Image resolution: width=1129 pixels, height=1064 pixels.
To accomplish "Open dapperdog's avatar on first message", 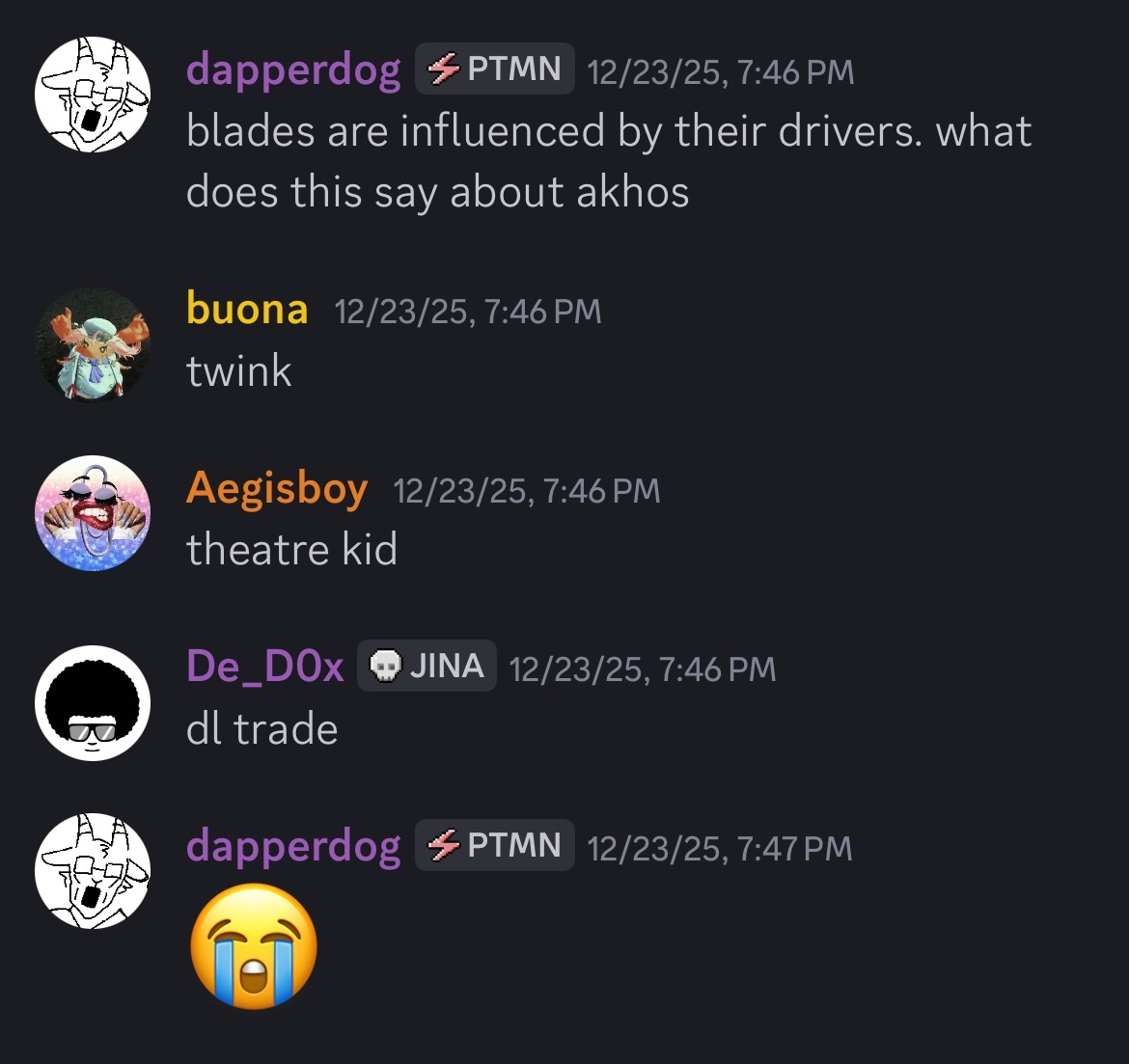I will (x=93, y=95).
